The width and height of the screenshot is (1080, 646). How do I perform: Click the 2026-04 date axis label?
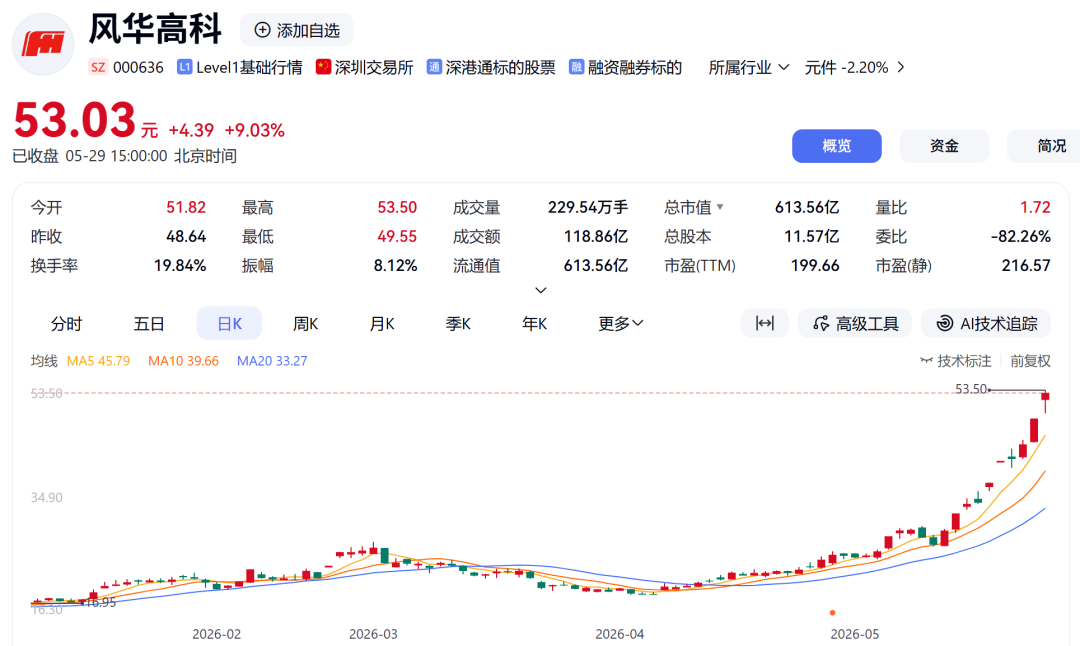[620, 634]
